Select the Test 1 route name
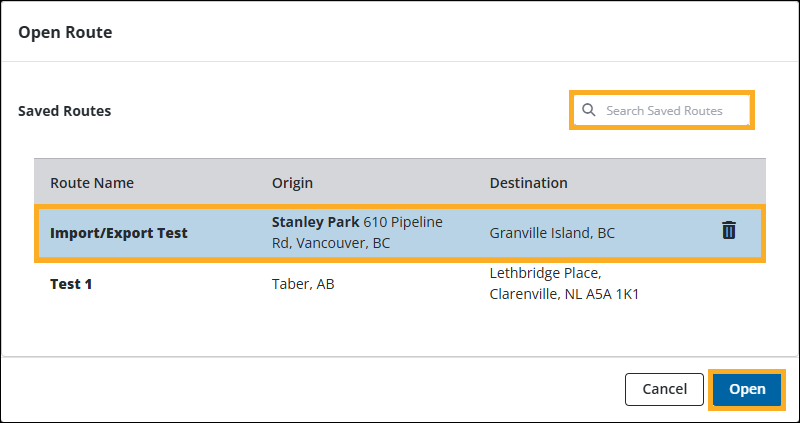The width and height of the screenshot is (800, 423). click(71, 284)
